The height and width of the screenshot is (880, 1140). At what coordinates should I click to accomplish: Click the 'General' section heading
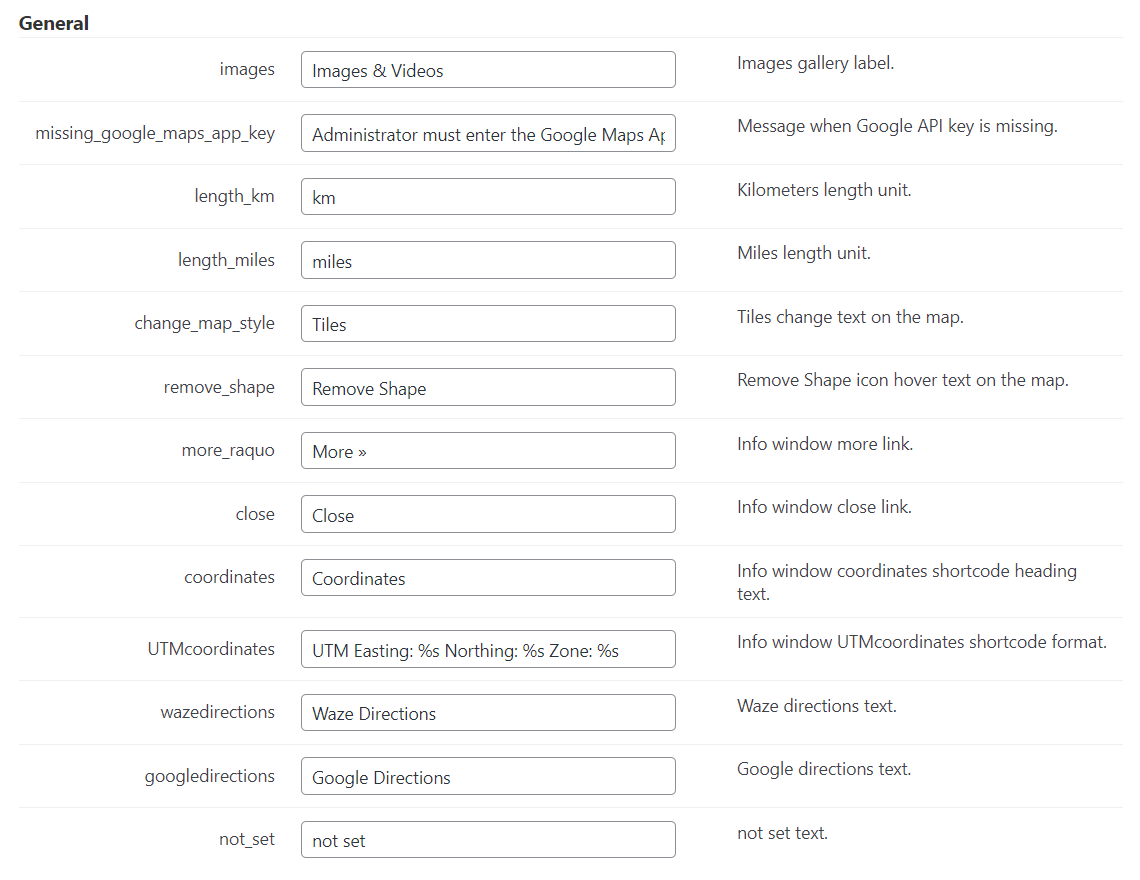53,22
